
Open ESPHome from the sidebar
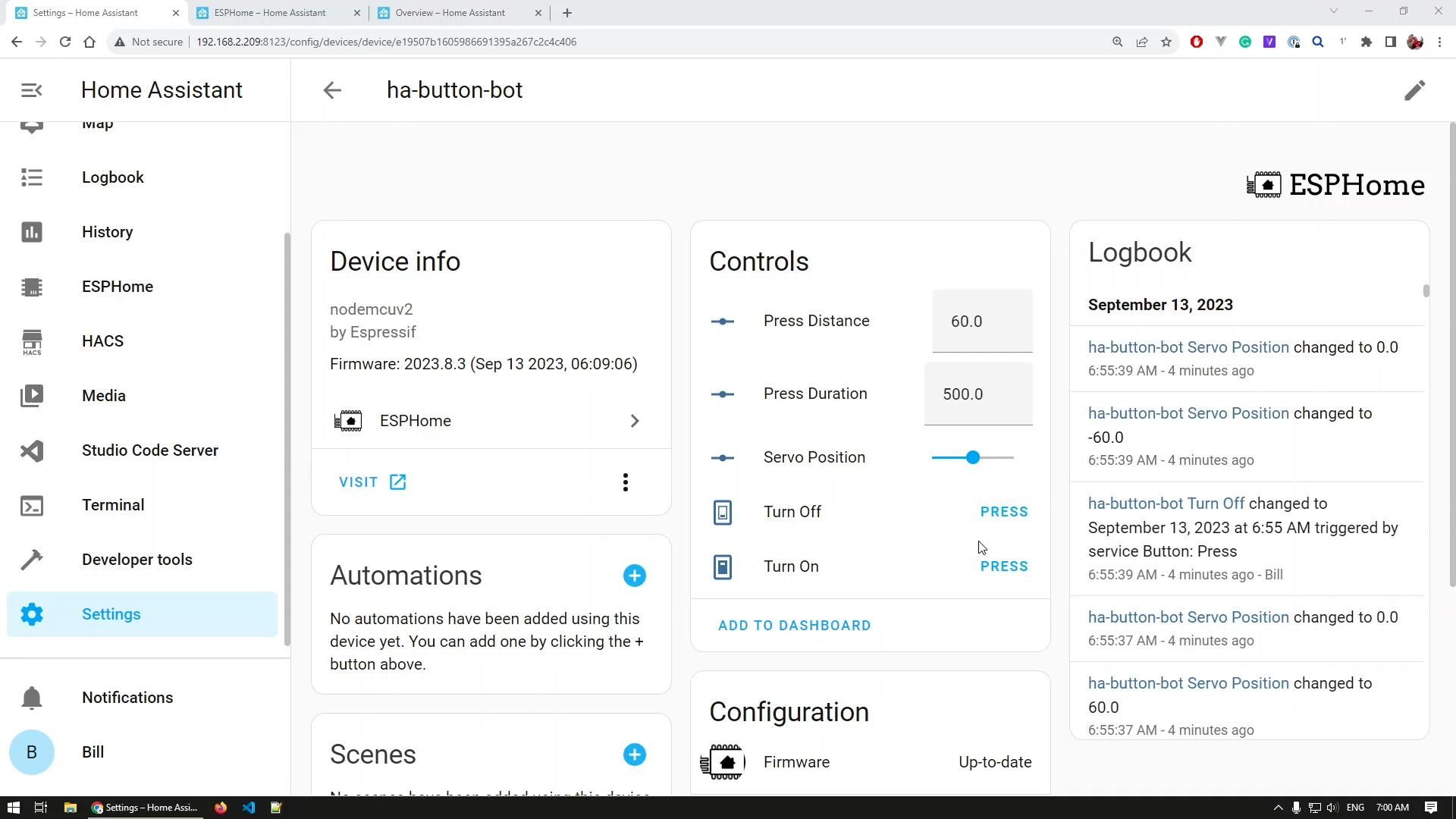click(117, 287)
